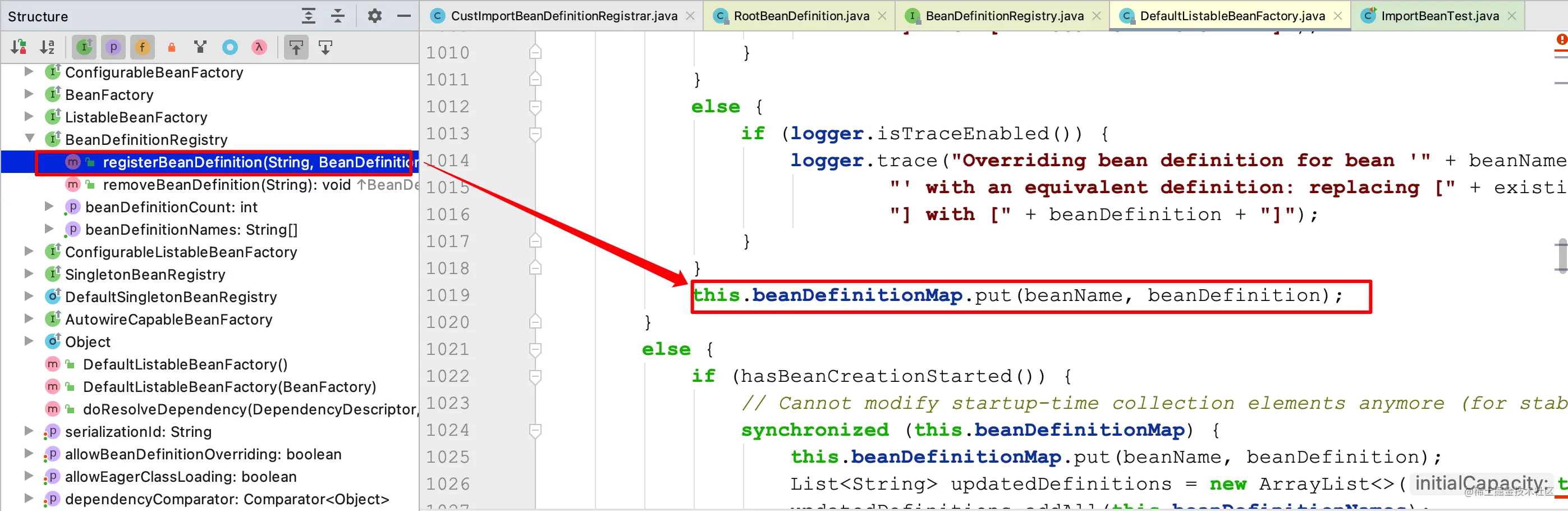Click fold end marker on line 1017
The width and height of the screenshot is (1568, 511).
pos(535,241)
